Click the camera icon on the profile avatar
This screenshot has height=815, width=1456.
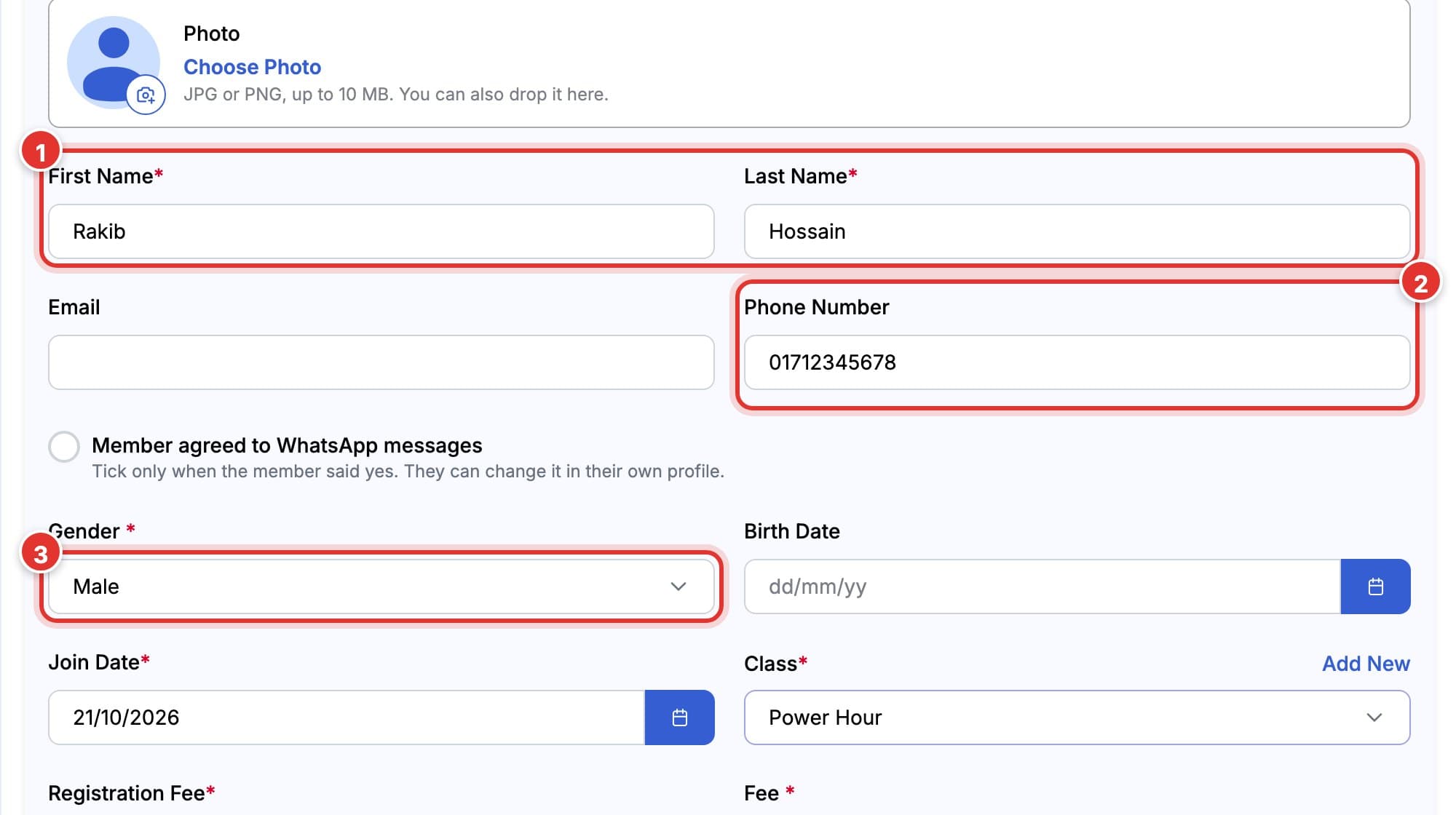[x=146, y=95]
